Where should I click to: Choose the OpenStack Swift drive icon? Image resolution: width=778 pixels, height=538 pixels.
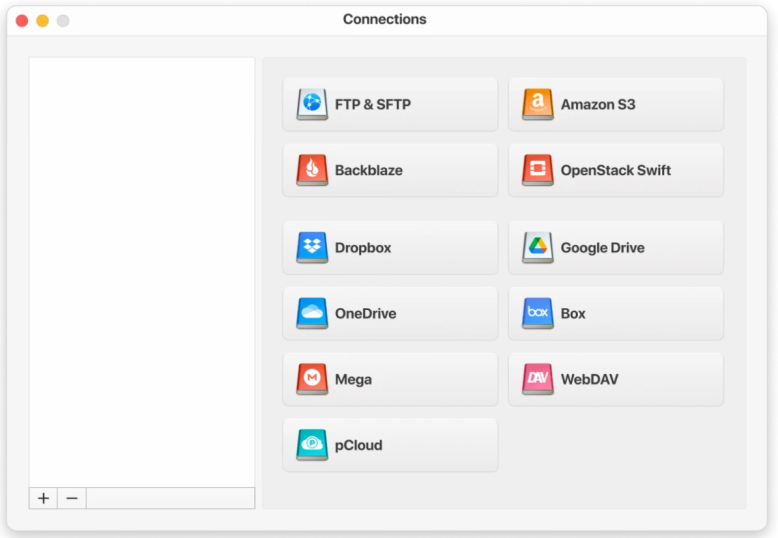point(538,170)
